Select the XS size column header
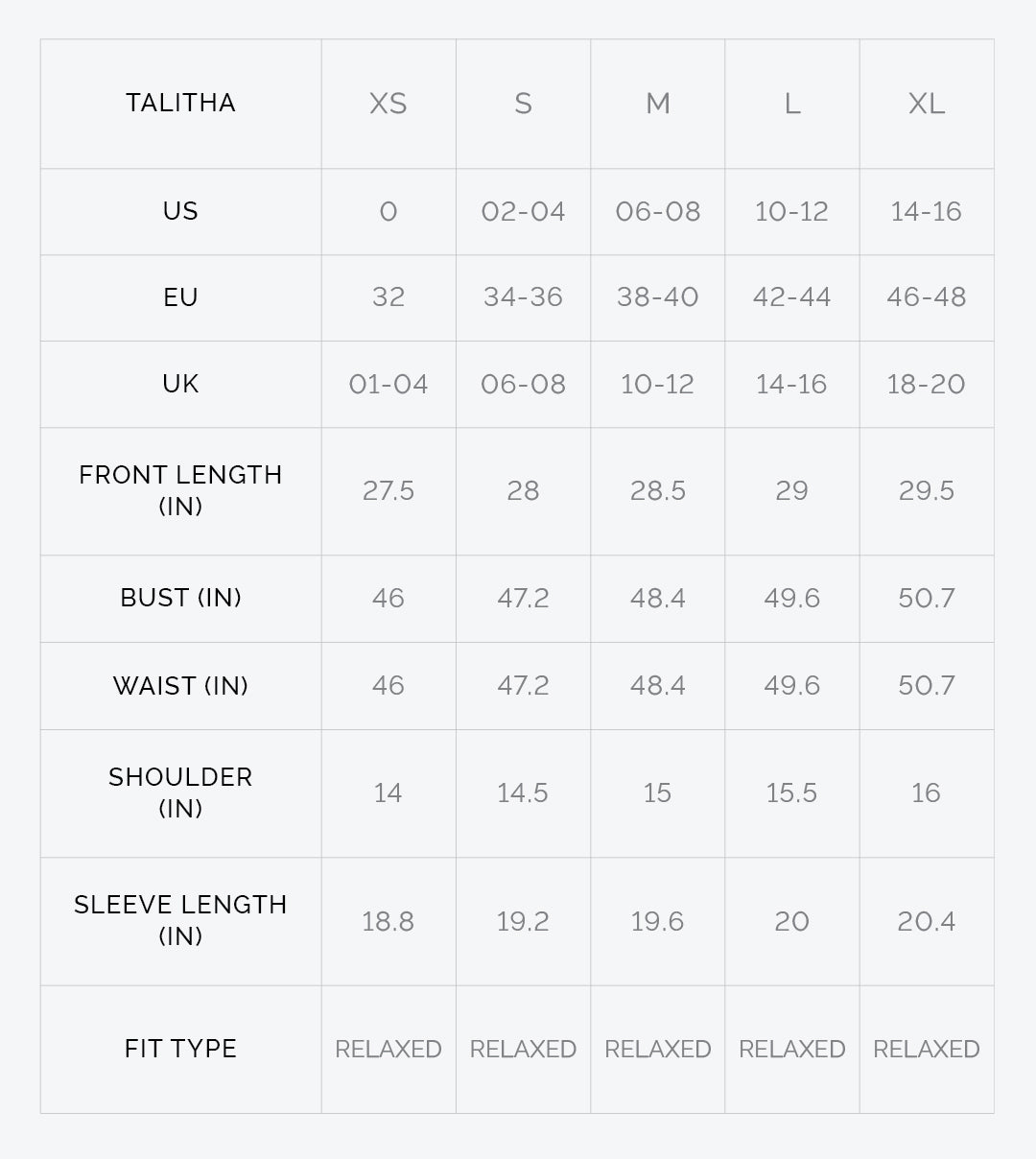1036x1159 pixels. pos(388,104)
